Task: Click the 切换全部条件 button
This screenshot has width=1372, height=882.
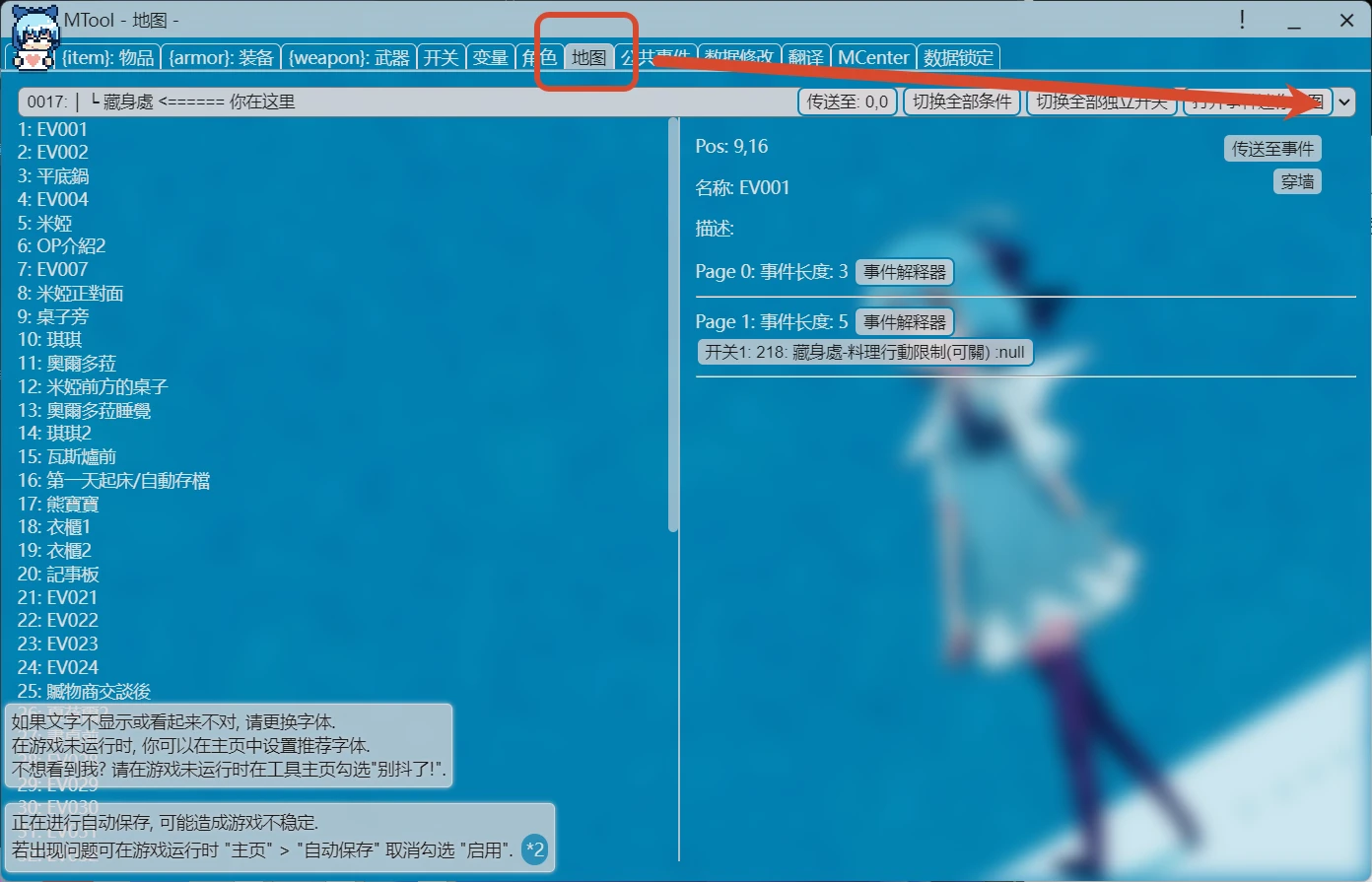Action: [x=962, y=102]
